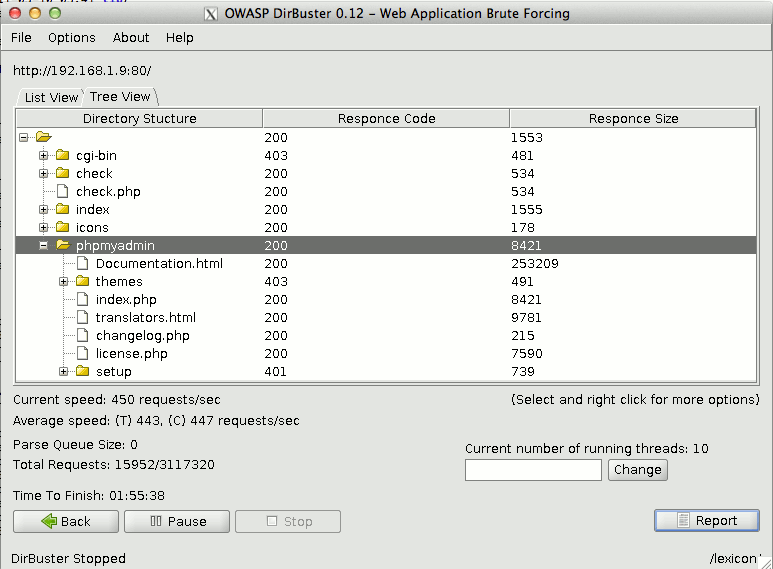Open the Options menu
This screenshot has width=773, height=569.
point(72,38)
